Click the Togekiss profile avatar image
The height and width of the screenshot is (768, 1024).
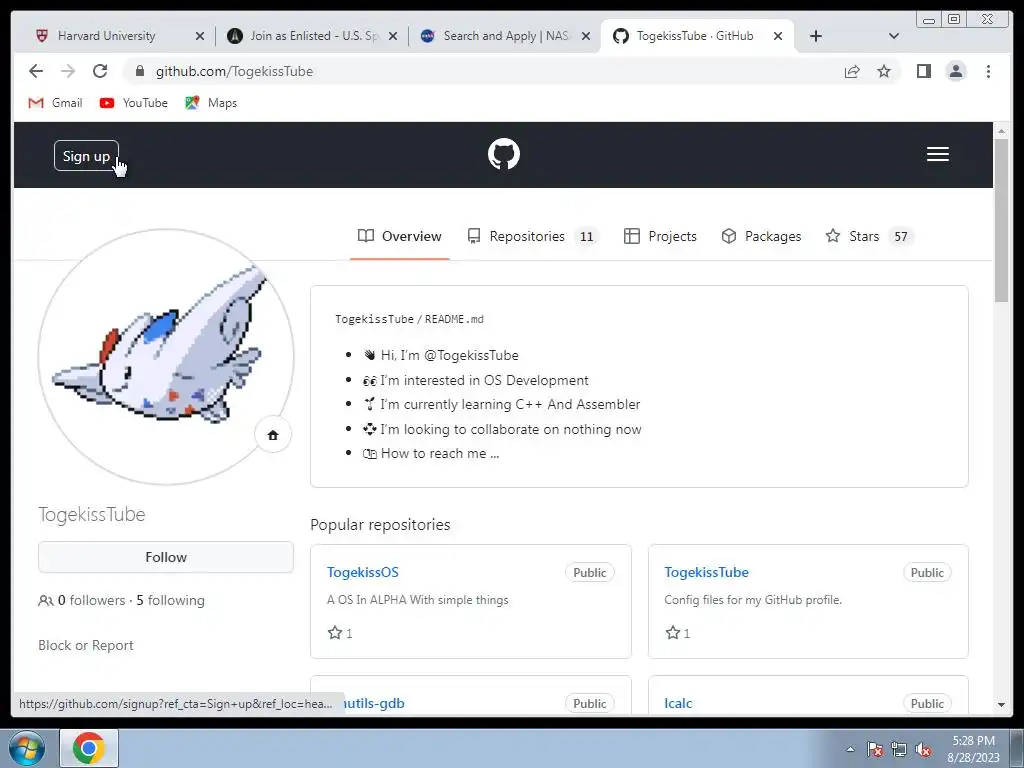pyautogui.click(x=166, y=357)
